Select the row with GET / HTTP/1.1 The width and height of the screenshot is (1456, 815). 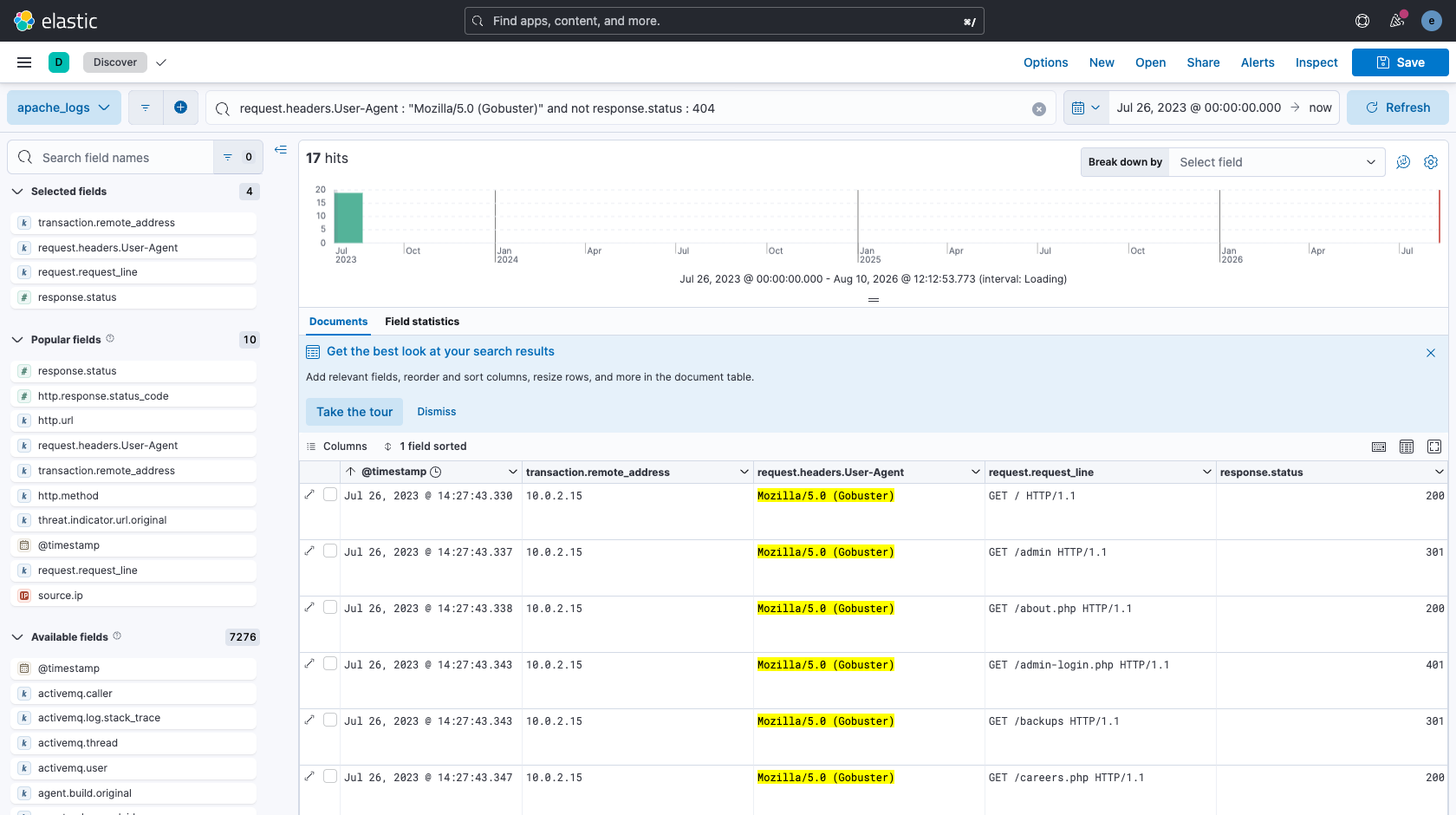tap(330, 494)
